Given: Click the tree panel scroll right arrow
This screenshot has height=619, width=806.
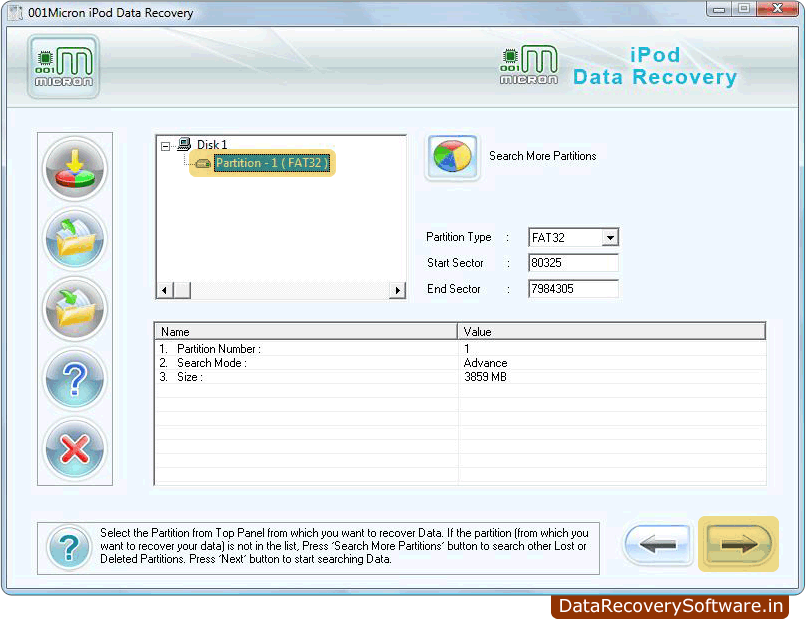Looking at the screenshot, I should coord(397,290).
